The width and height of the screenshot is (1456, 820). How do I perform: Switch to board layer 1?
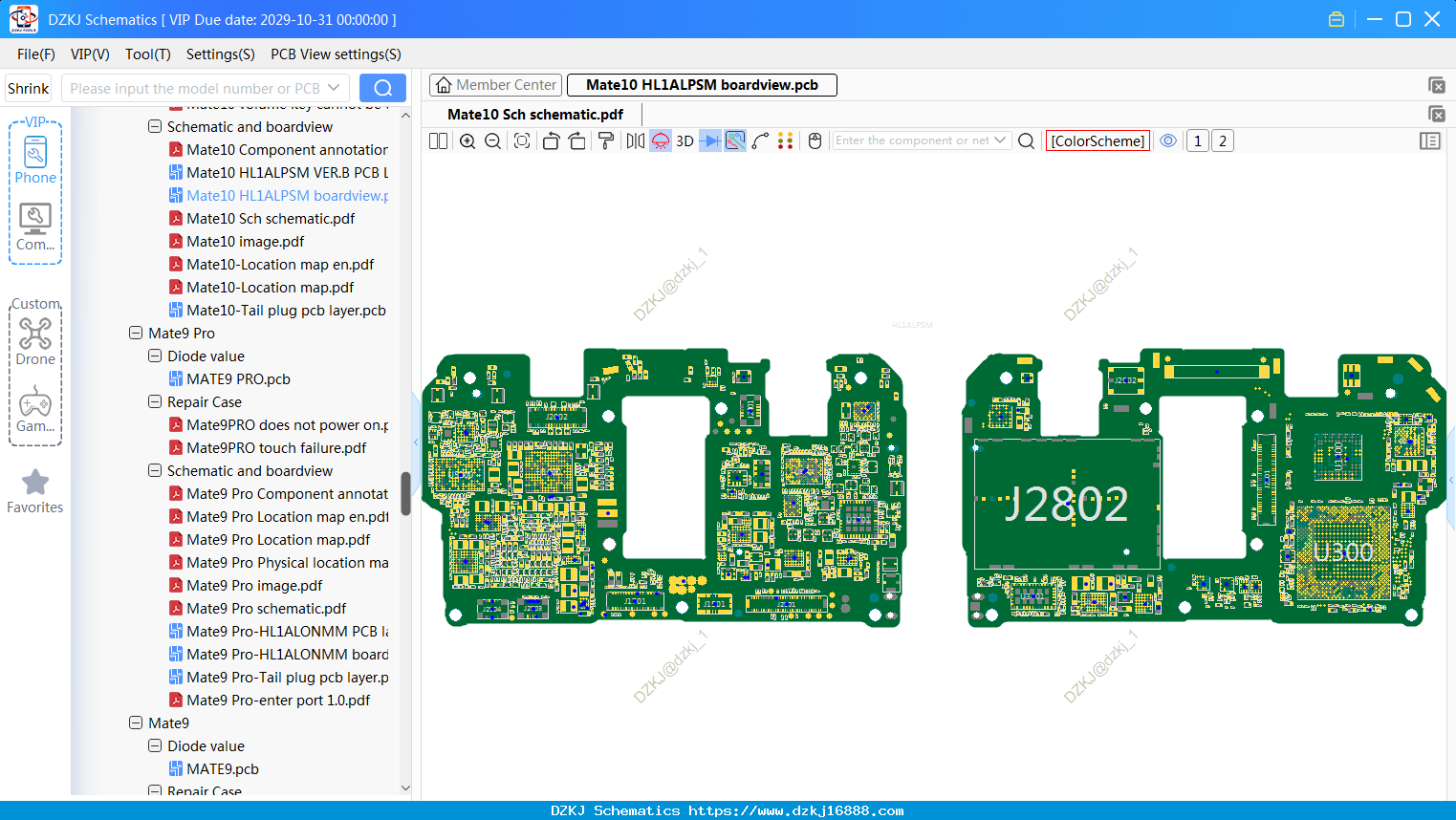coord(1197,141)
